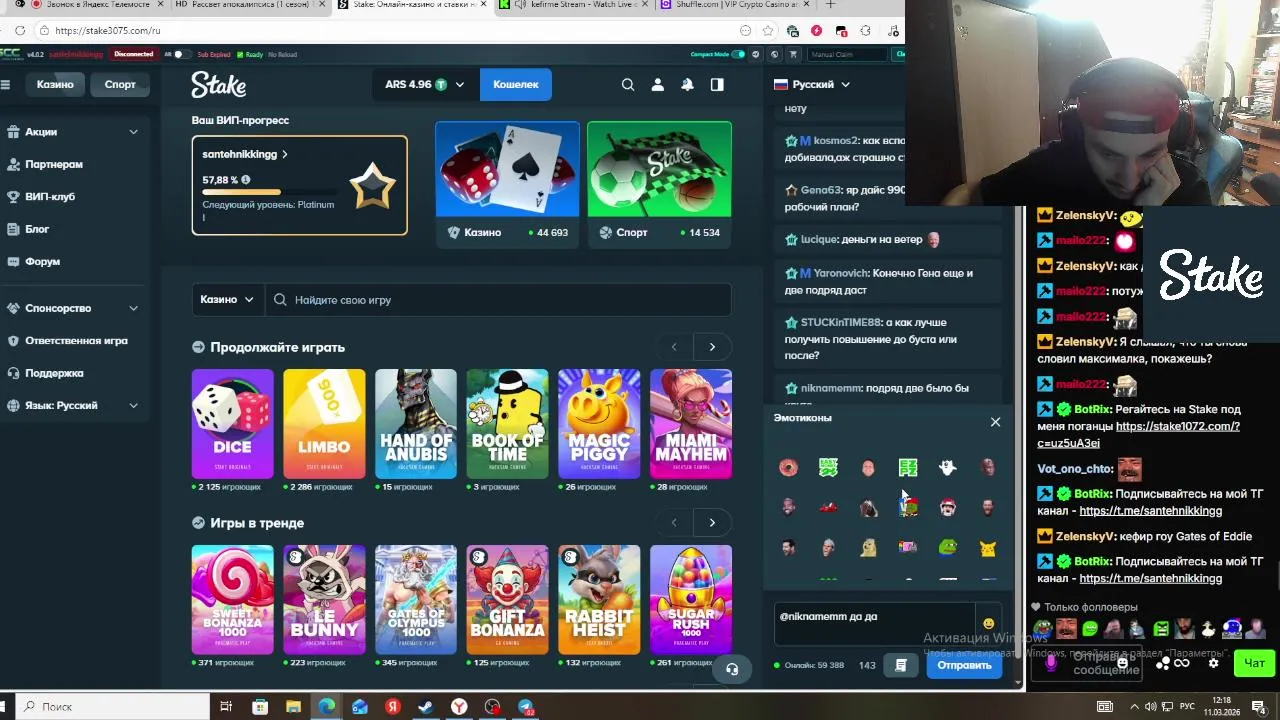The image size is (1280, 720).
Task: Focus the Найдите свою игру search field
Action: click(500, 300)
